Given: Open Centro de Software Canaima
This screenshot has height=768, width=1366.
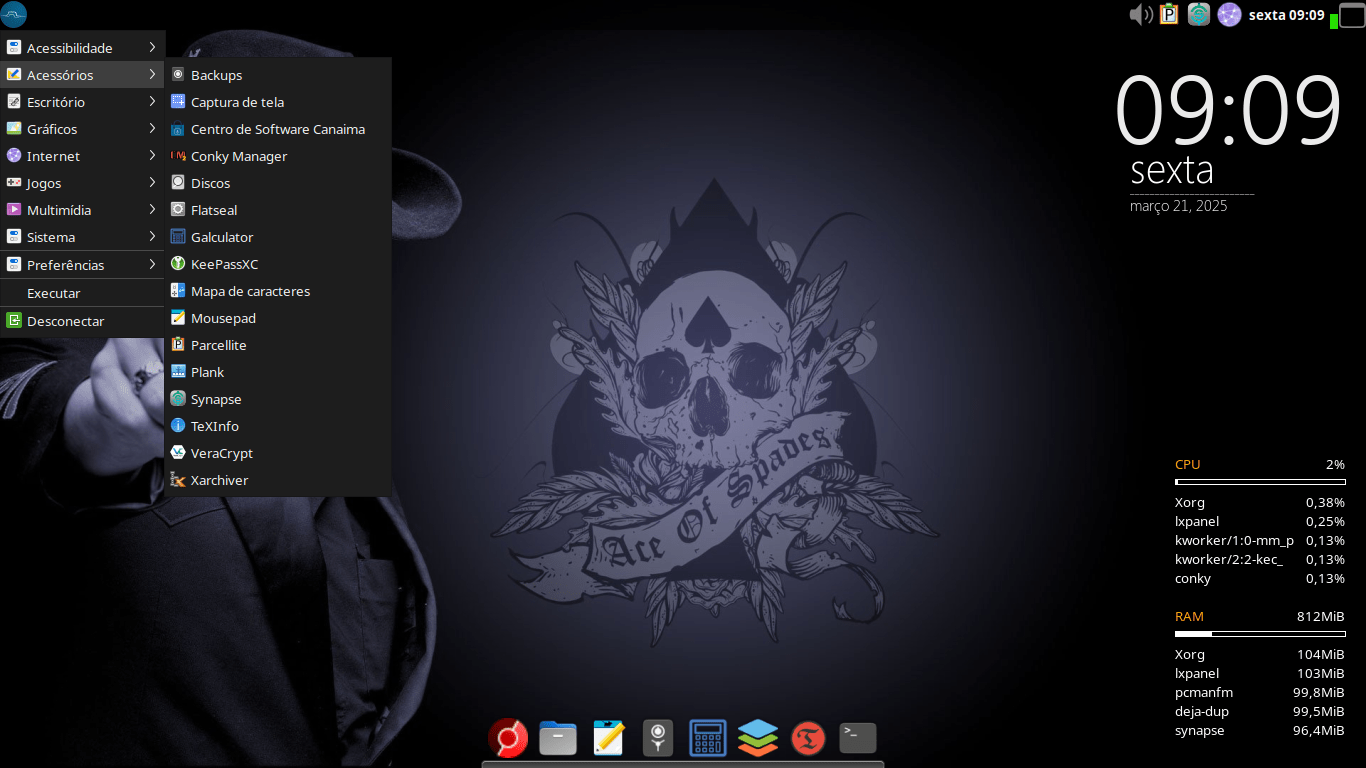Looking at the screenshot, I should [278, 129].
